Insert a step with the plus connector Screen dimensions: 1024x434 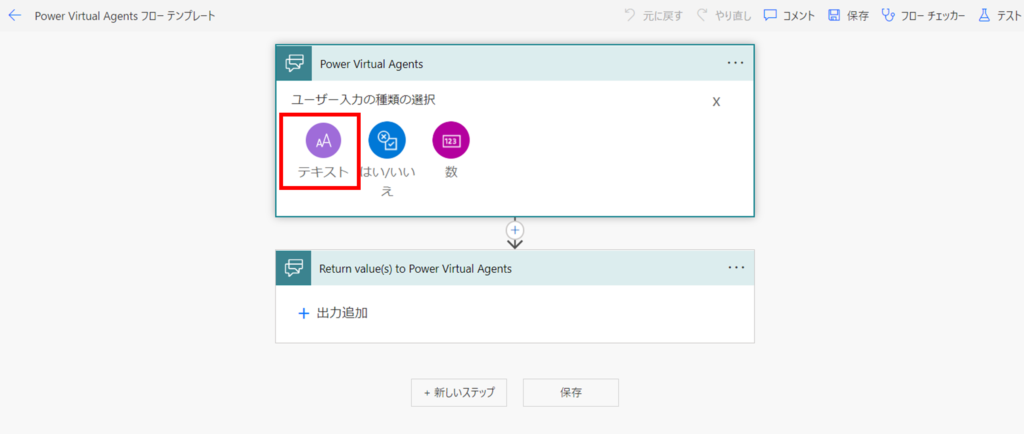coord(515,230)
